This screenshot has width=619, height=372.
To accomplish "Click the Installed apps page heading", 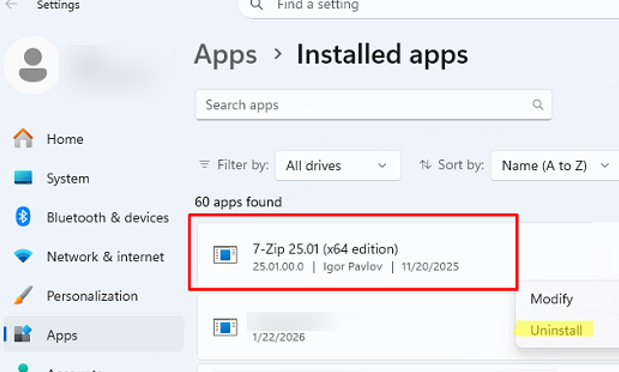I will (382, 54).
